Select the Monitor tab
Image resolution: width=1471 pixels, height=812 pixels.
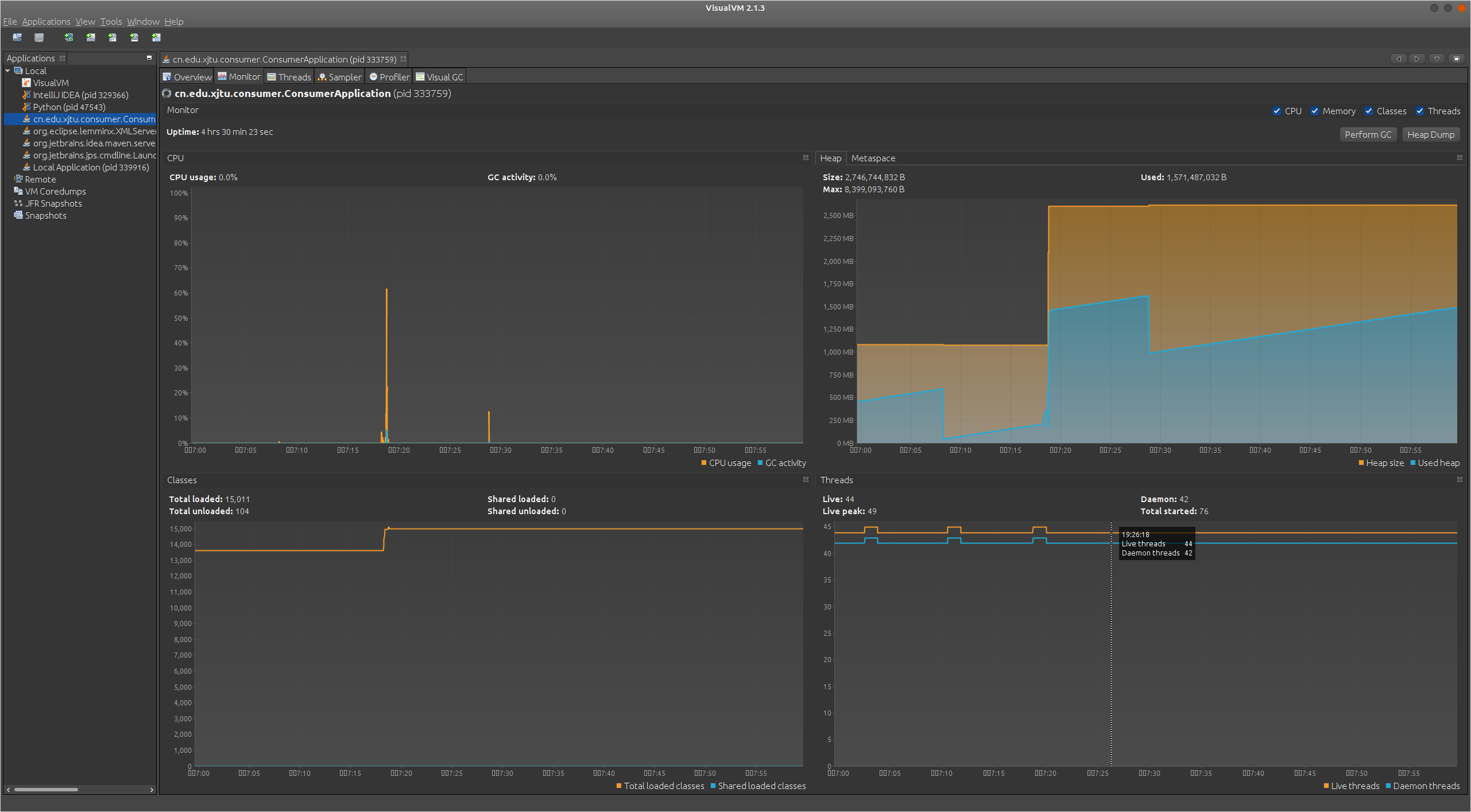coord(239,77)
